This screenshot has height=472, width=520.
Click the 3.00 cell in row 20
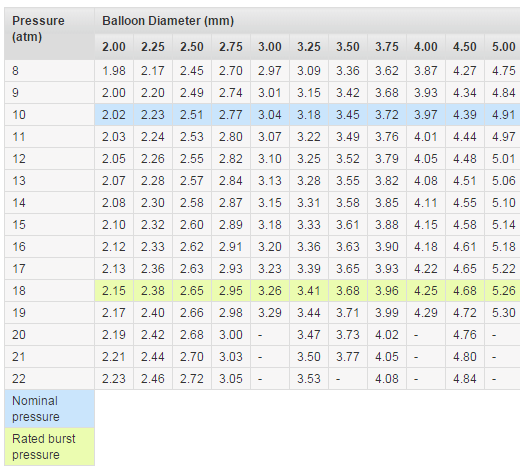coord(231,335)
